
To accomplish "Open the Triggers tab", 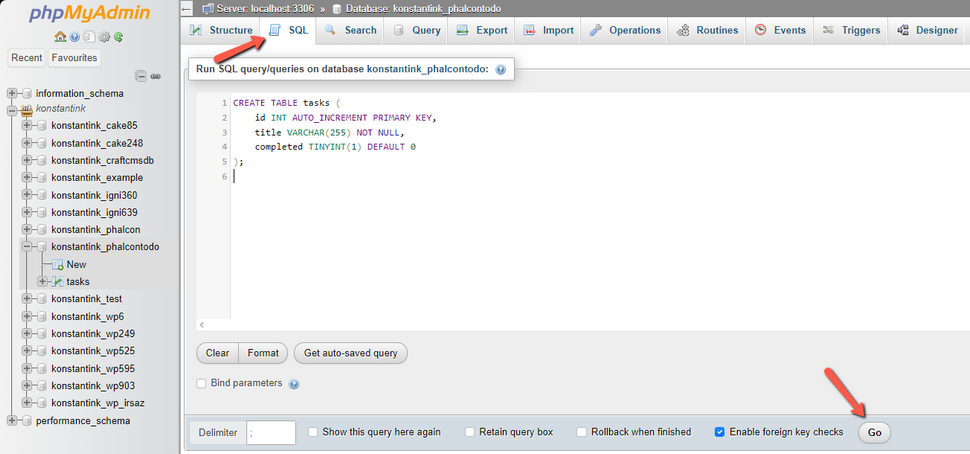I will tap(851, 30).
